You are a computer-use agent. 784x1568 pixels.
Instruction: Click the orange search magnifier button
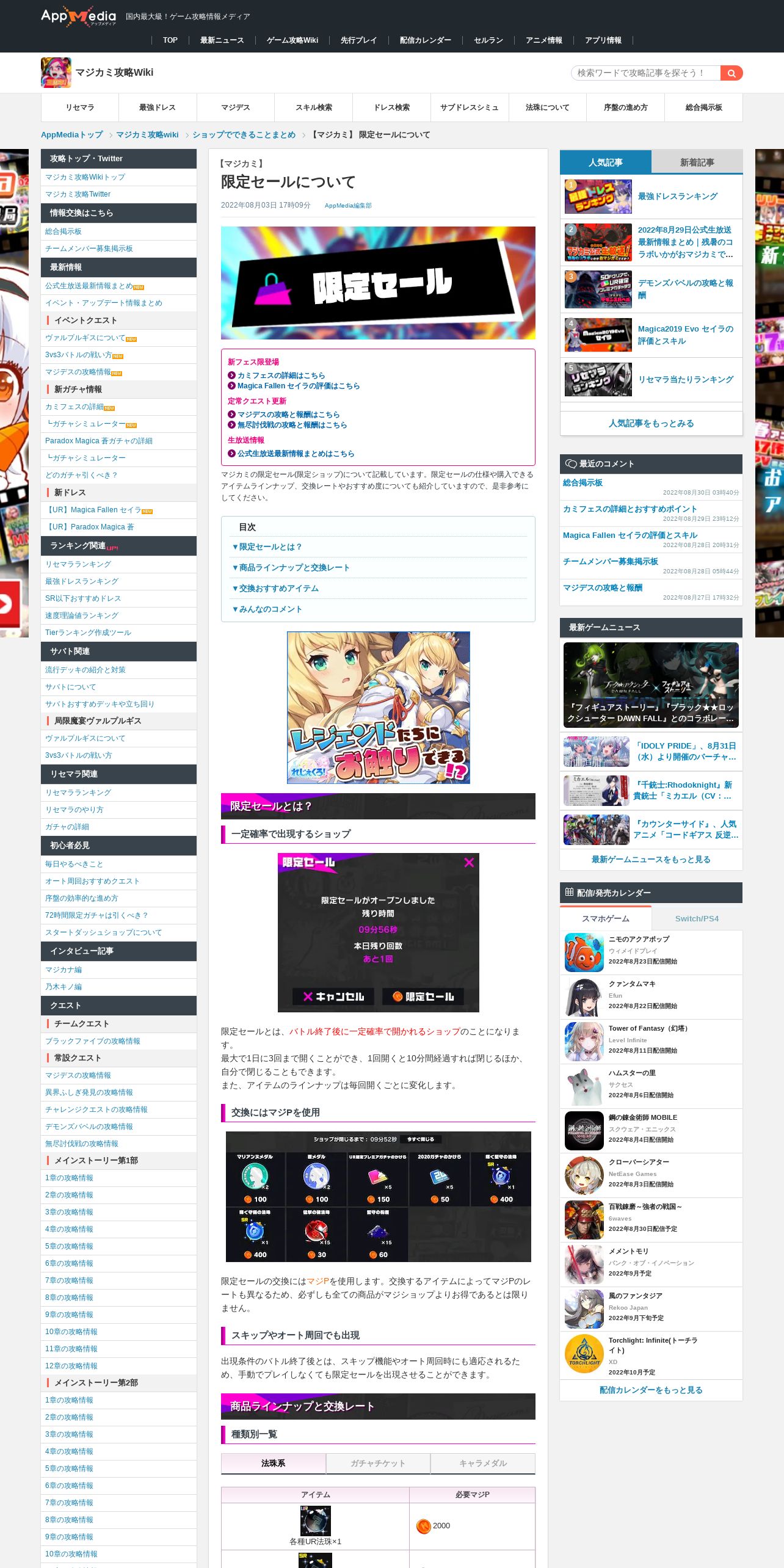[731, 73]
